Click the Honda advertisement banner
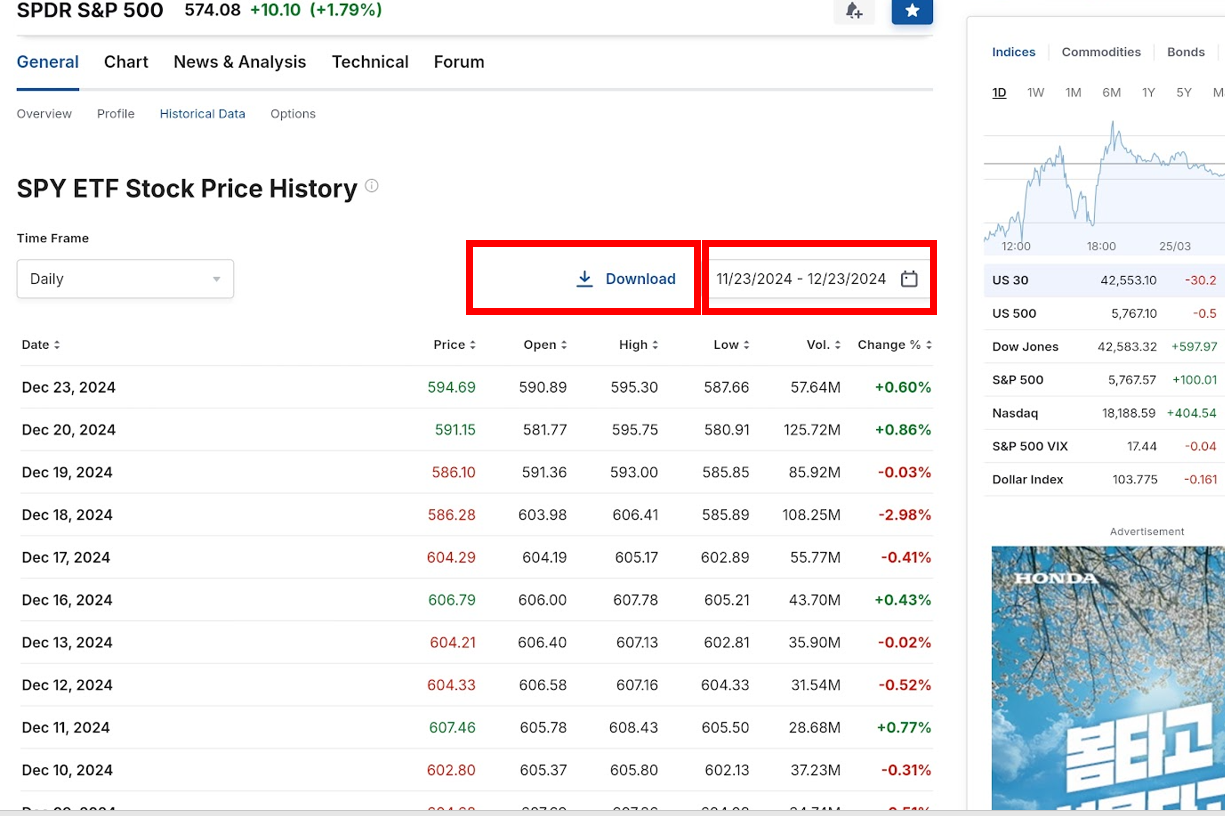This screenshot has width=1225, height=816. tap(1108, 680)
